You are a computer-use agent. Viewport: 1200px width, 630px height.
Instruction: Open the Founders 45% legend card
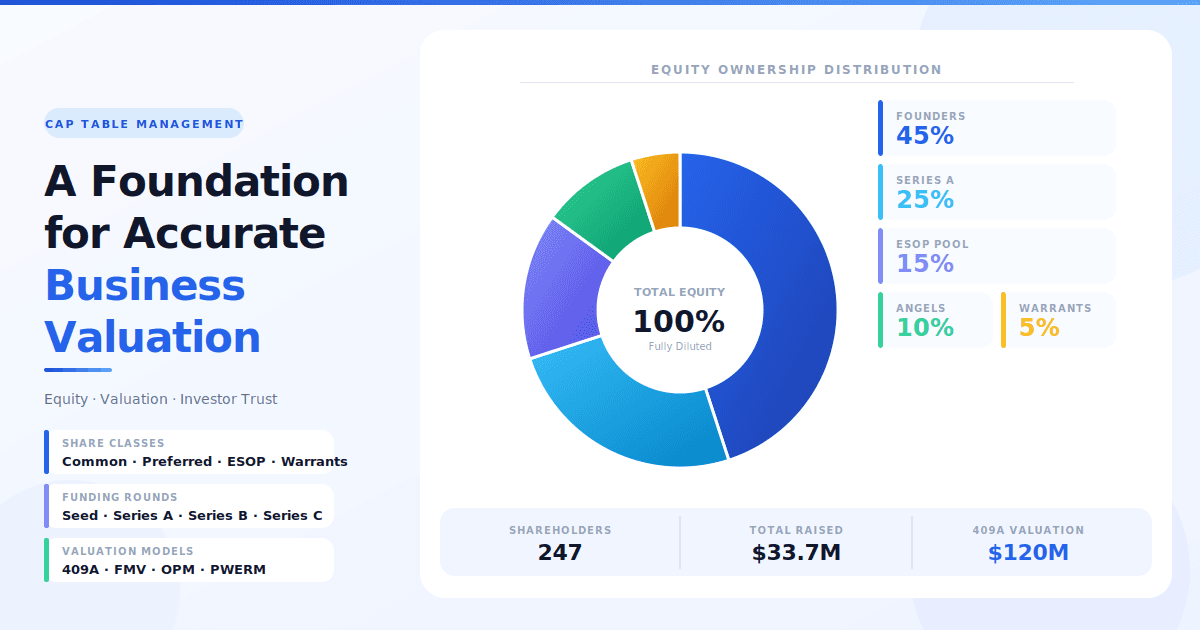point(997,127)
